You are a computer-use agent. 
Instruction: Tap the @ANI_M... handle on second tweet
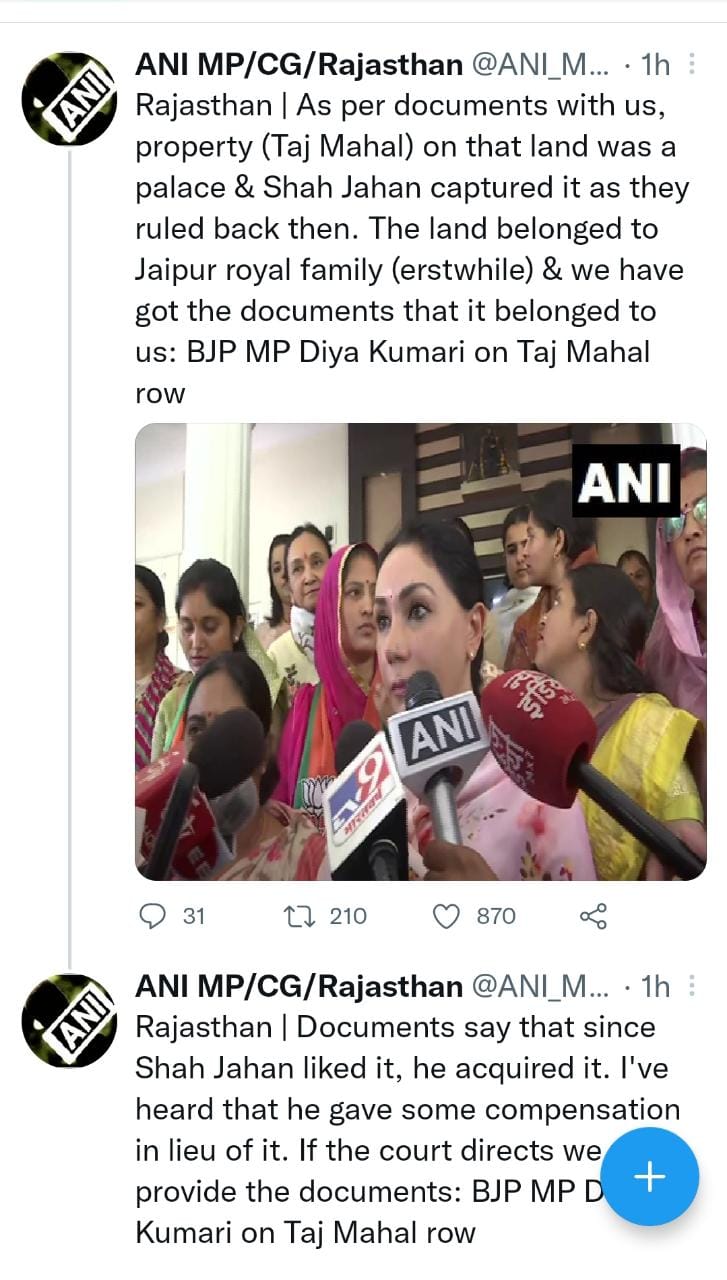coord(539,987)
